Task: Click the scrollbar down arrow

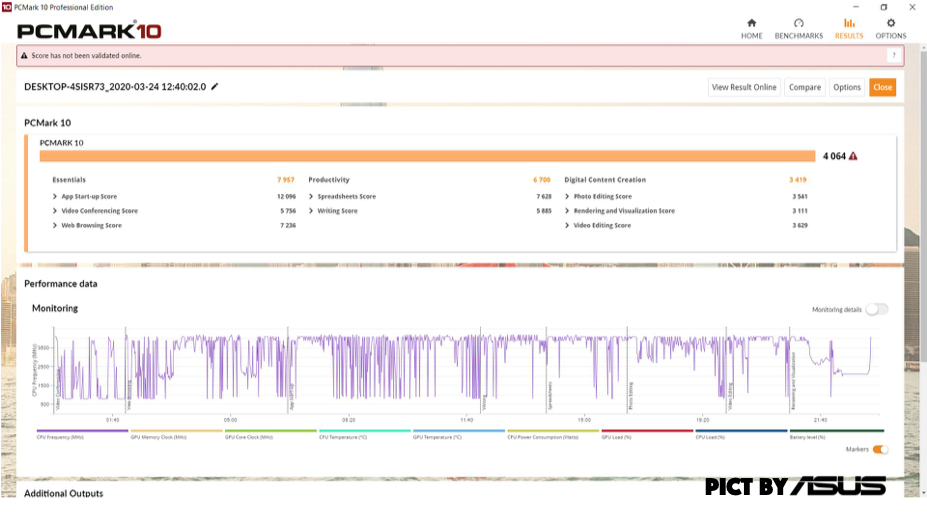Action: coord(922,492)
